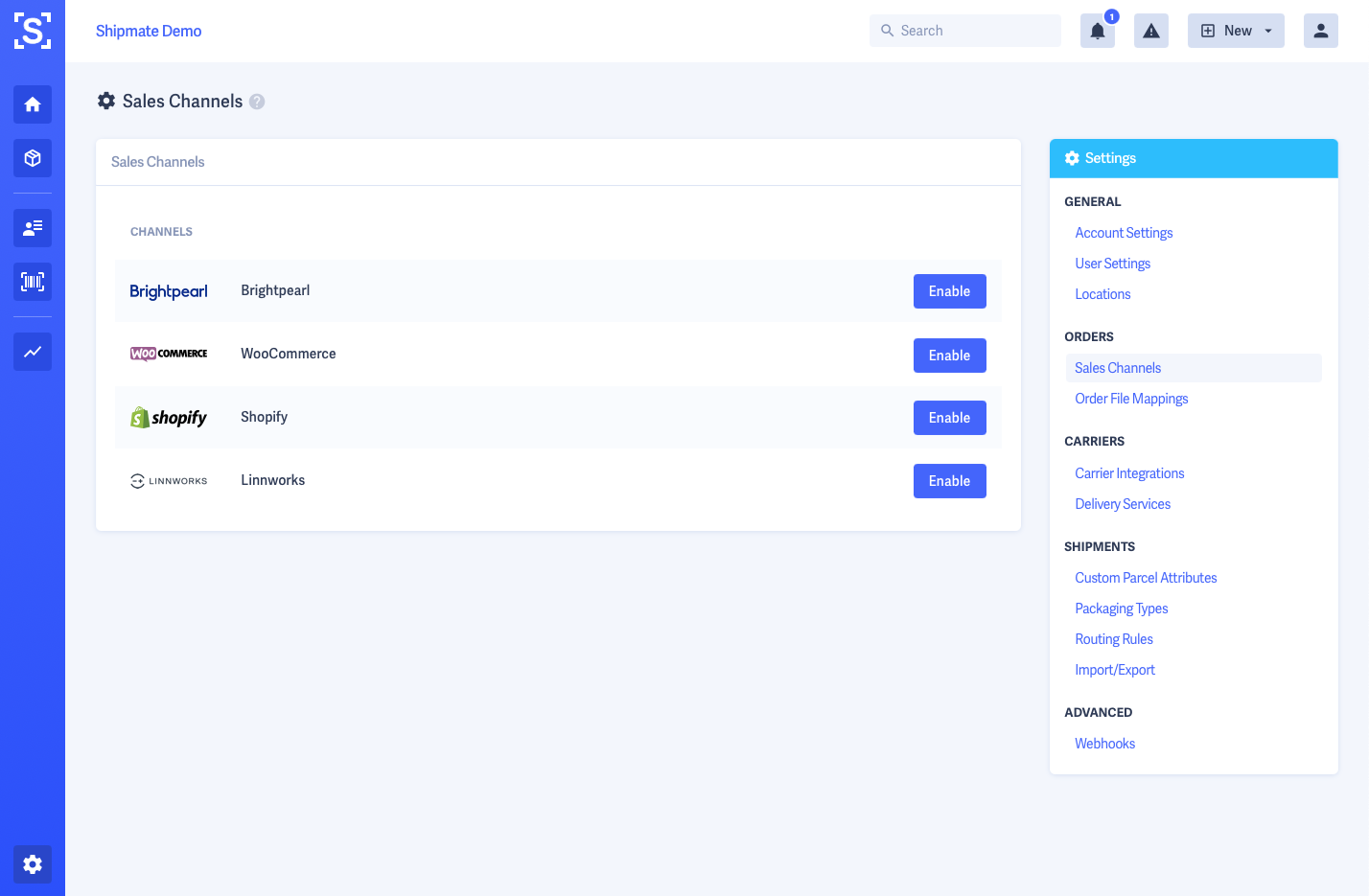1369x896 pixels.
Task: Open the parcel box shipments icon
Action: [x=33, y=158]
